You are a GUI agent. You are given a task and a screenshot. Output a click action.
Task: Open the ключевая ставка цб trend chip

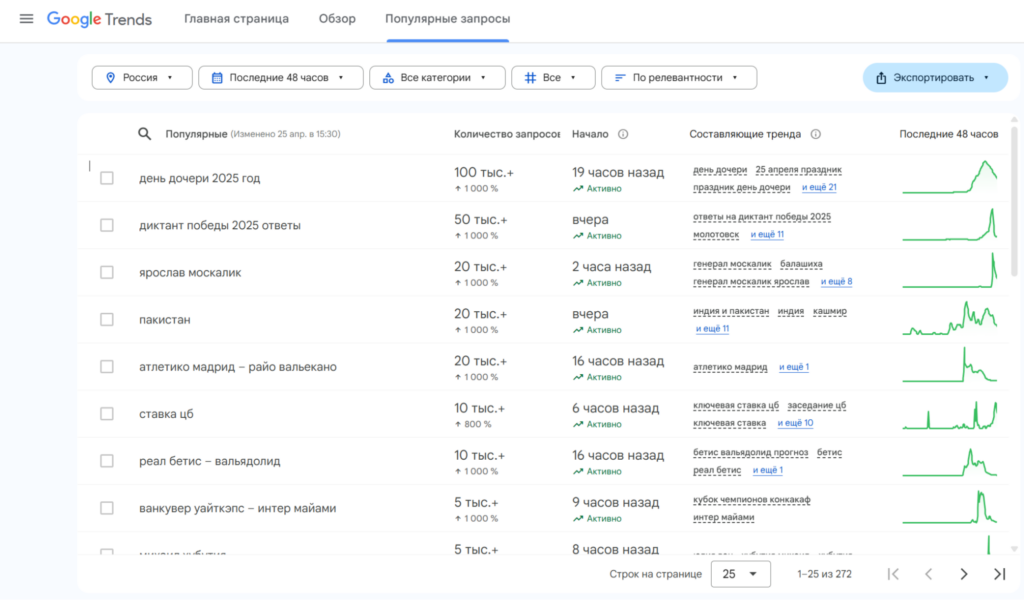click(x=736, y=405)
